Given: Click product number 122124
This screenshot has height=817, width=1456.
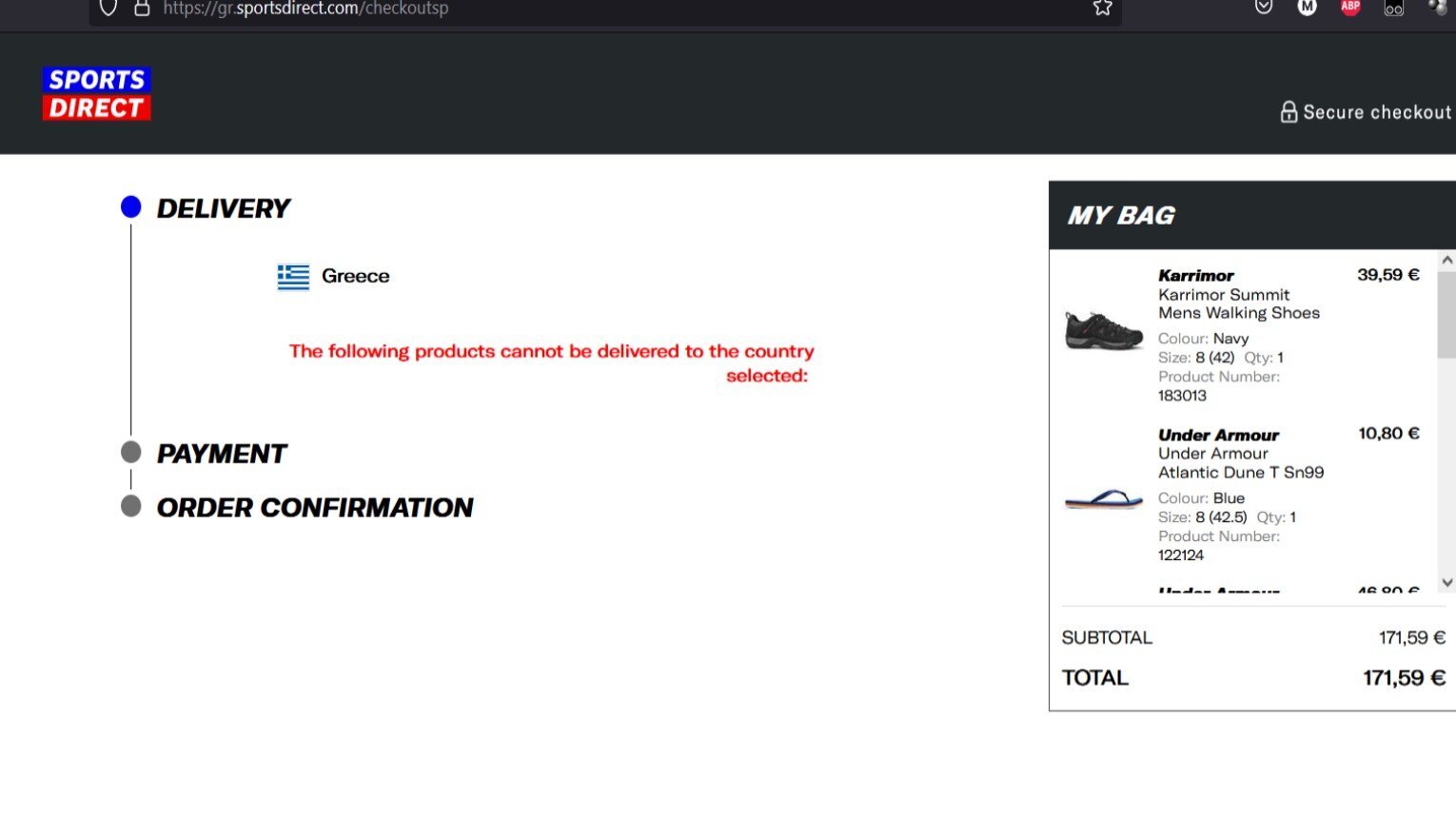Looking at the screenshot, I should (1181, 555).
